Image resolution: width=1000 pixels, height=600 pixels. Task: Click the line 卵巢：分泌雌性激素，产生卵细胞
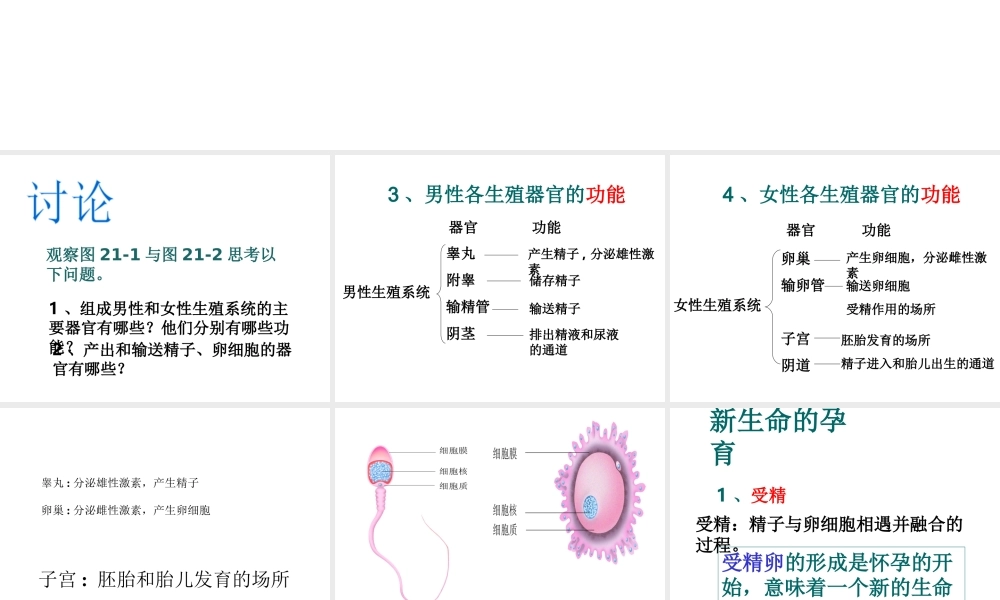coord(126,510)
